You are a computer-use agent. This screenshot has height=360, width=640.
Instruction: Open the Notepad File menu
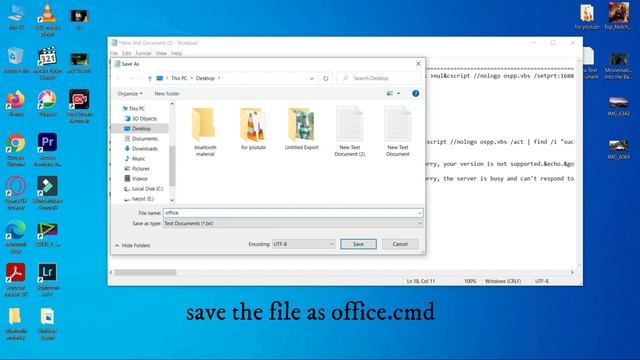[x=114, y=53]
